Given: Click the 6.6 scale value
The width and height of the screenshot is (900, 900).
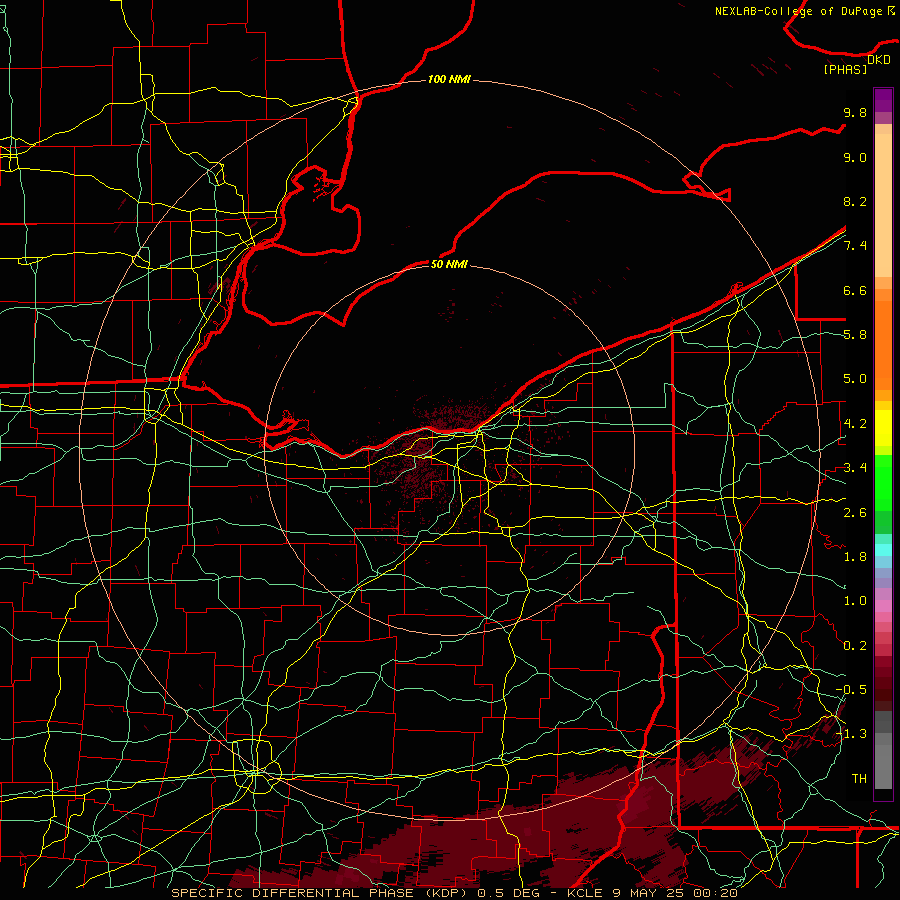Looking at the screenshot, I should 855,290.
